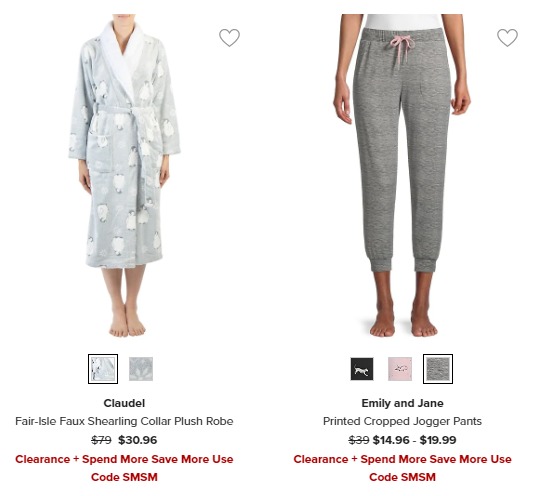This screenshot has height=496, width=547.
Task: Click the robe's crossed-out $79 price
Action: pyautogui.click(x=101, y=440)
